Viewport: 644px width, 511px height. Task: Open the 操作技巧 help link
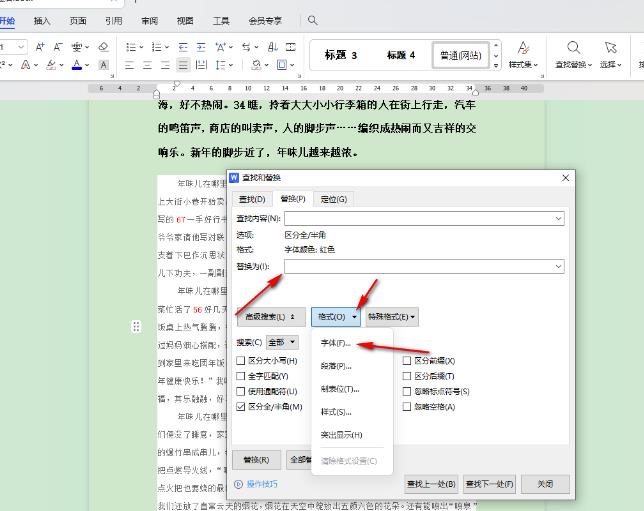[x=262, y=484]
